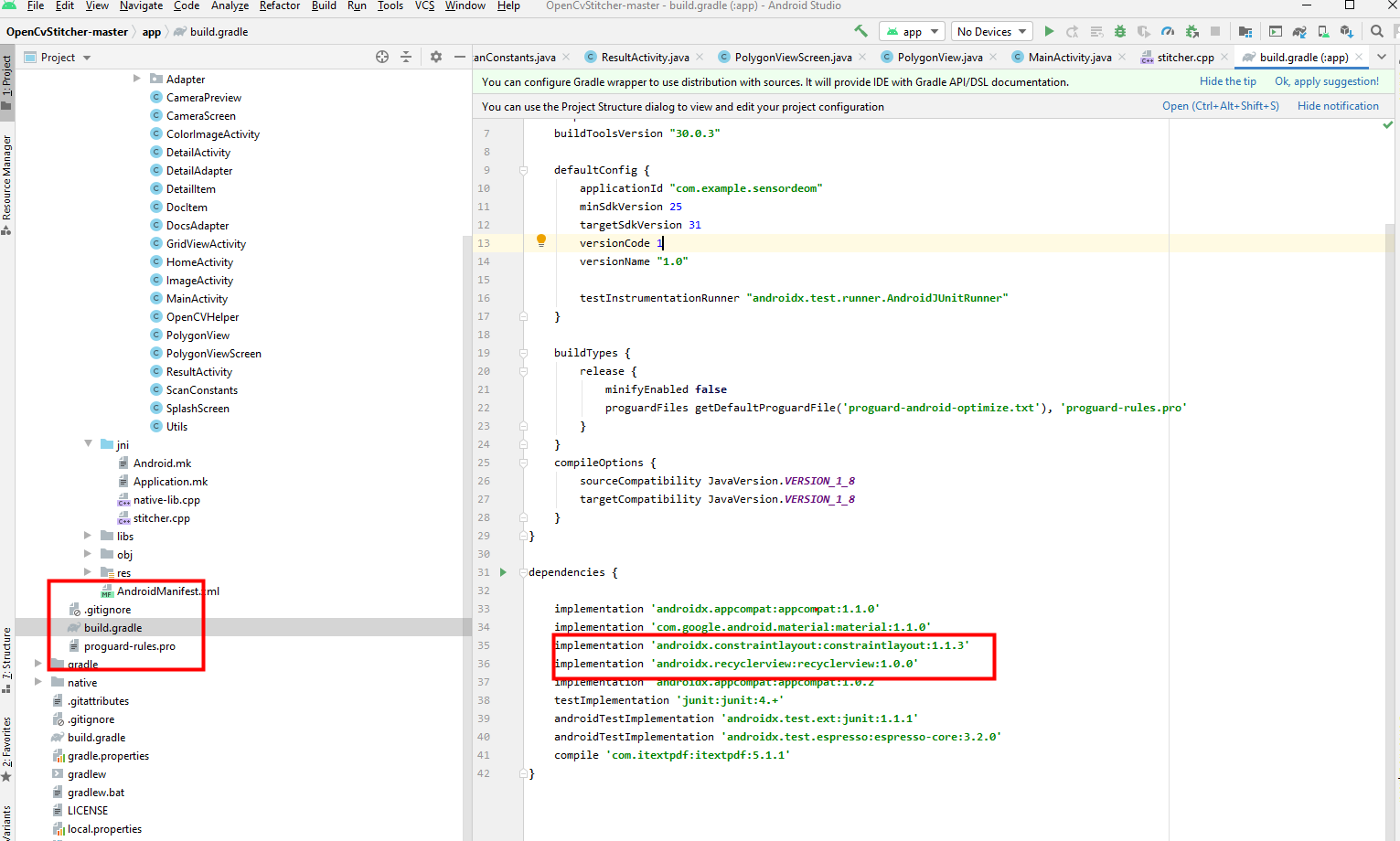This screenshot has width=1400, height=841.
Task: Open the VCS menu
Action: pyautogui.click(x=424, y=5)
